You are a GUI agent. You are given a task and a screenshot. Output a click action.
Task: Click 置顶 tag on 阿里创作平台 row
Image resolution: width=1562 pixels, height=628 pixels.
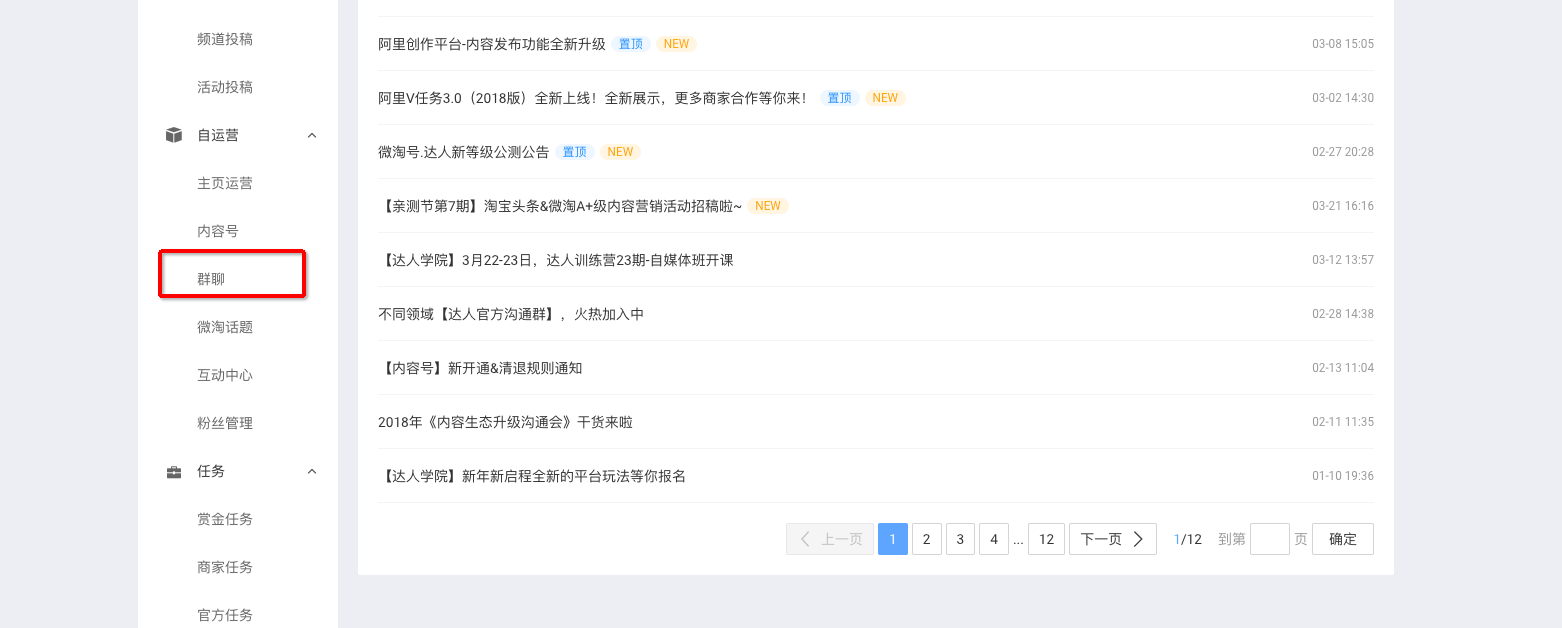631,44
